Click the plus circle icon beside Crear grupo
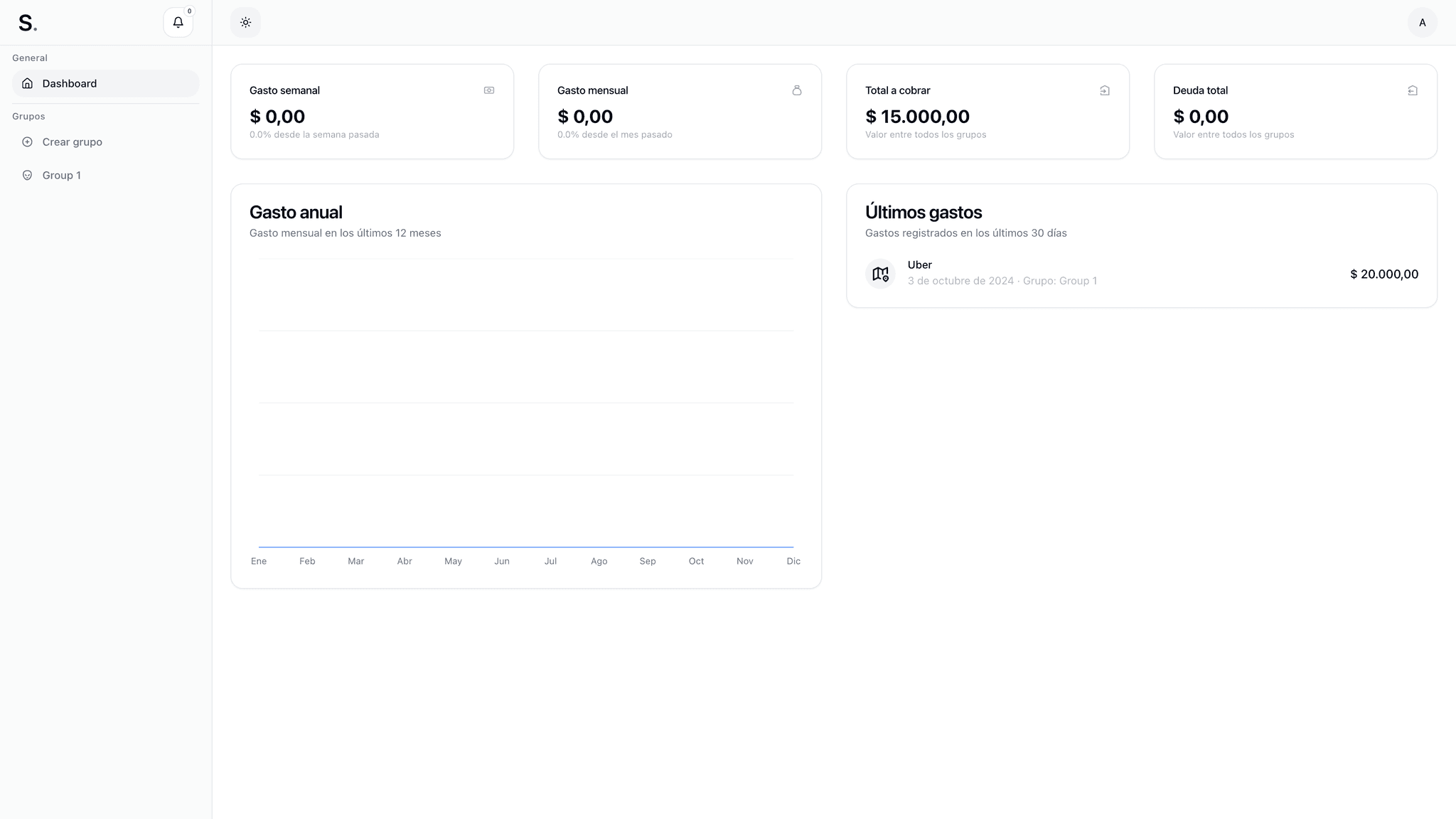 pos(27,141)
